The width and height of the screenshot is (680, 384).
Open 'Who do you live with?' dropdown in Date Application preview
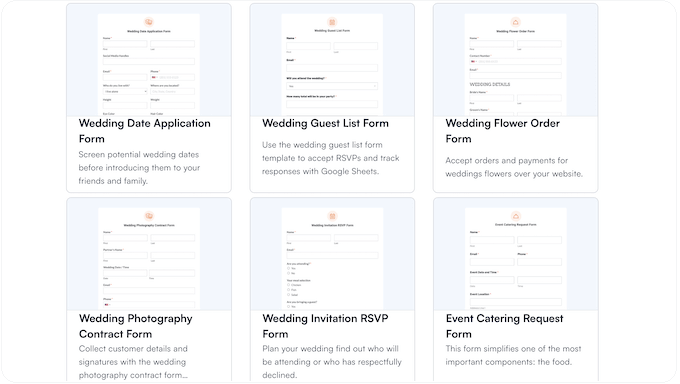[125, 92]
